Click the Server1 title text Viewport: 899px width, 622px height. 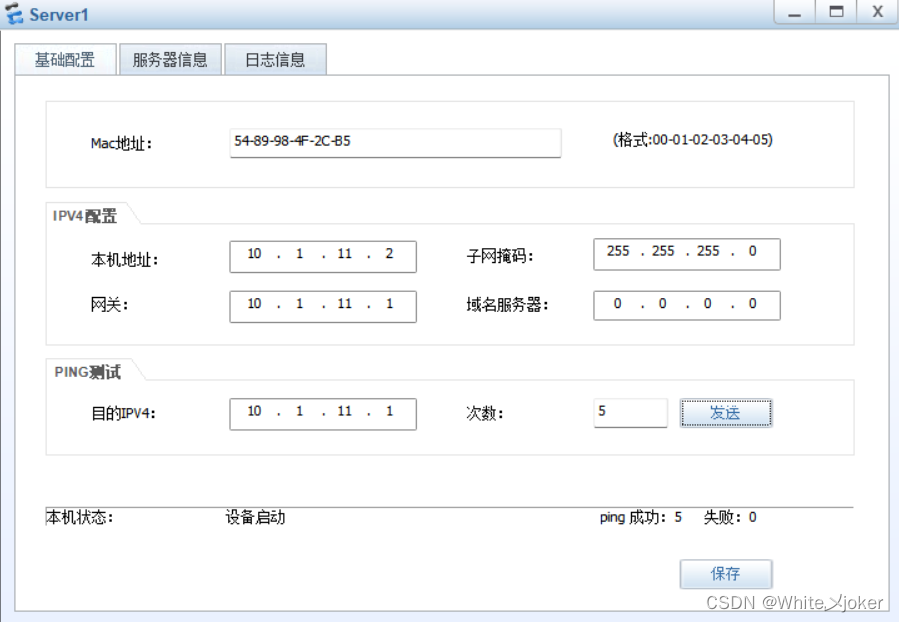[x=59, y=15]
